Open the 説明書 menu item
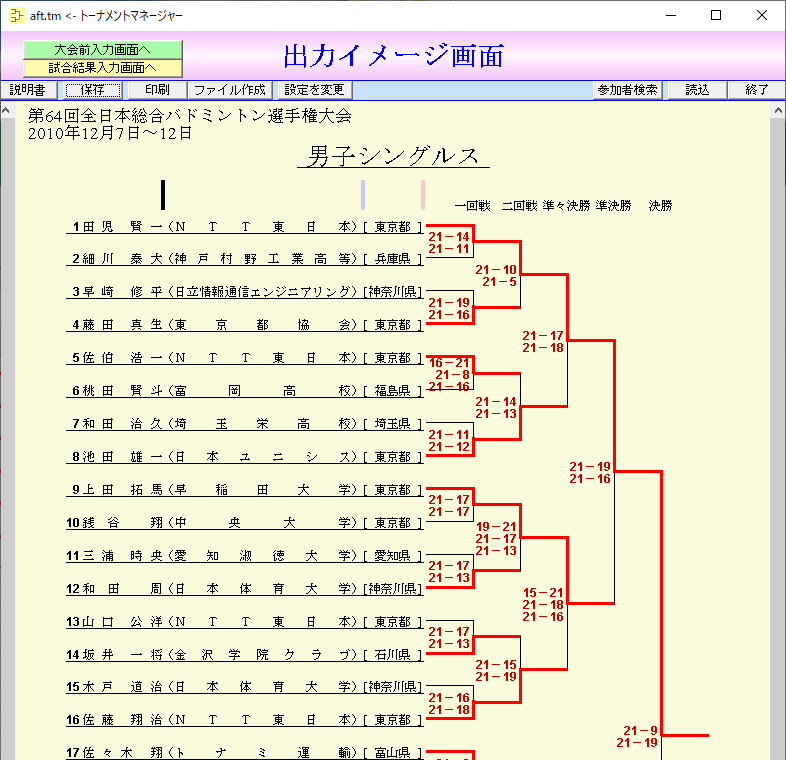Viewport: 786px width, 760px height. coord(28,90)
